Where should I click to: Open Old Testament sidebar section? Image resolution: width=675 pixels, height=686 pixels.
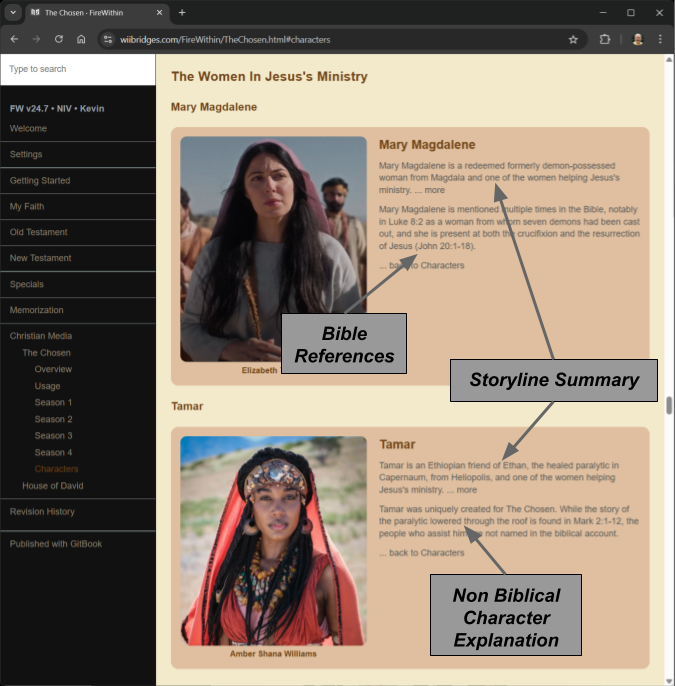pos(38,232)
